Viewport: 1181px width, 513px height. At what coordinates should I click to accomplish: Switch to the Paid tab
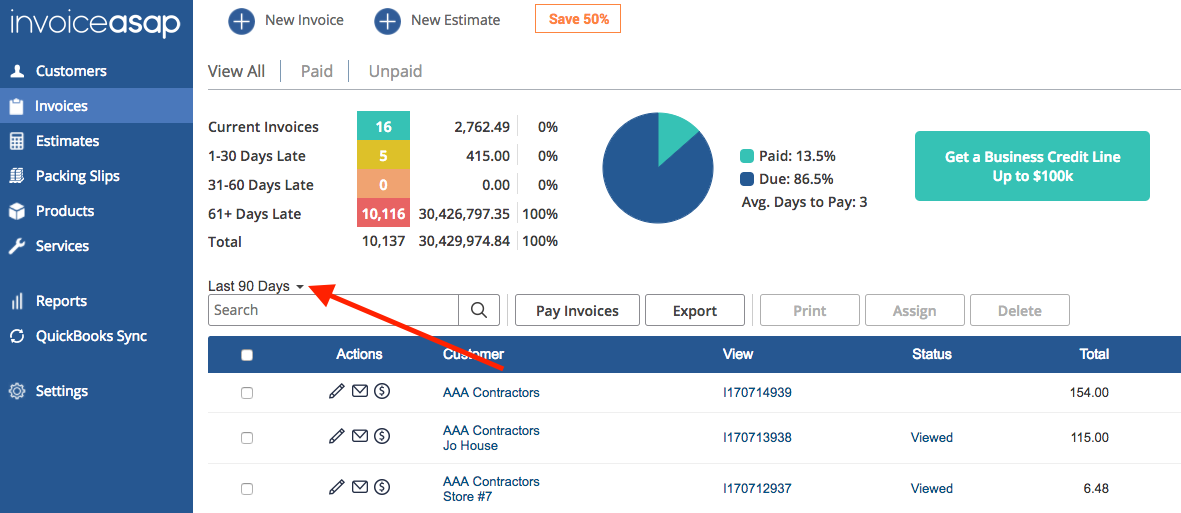[x=316, y=71]
